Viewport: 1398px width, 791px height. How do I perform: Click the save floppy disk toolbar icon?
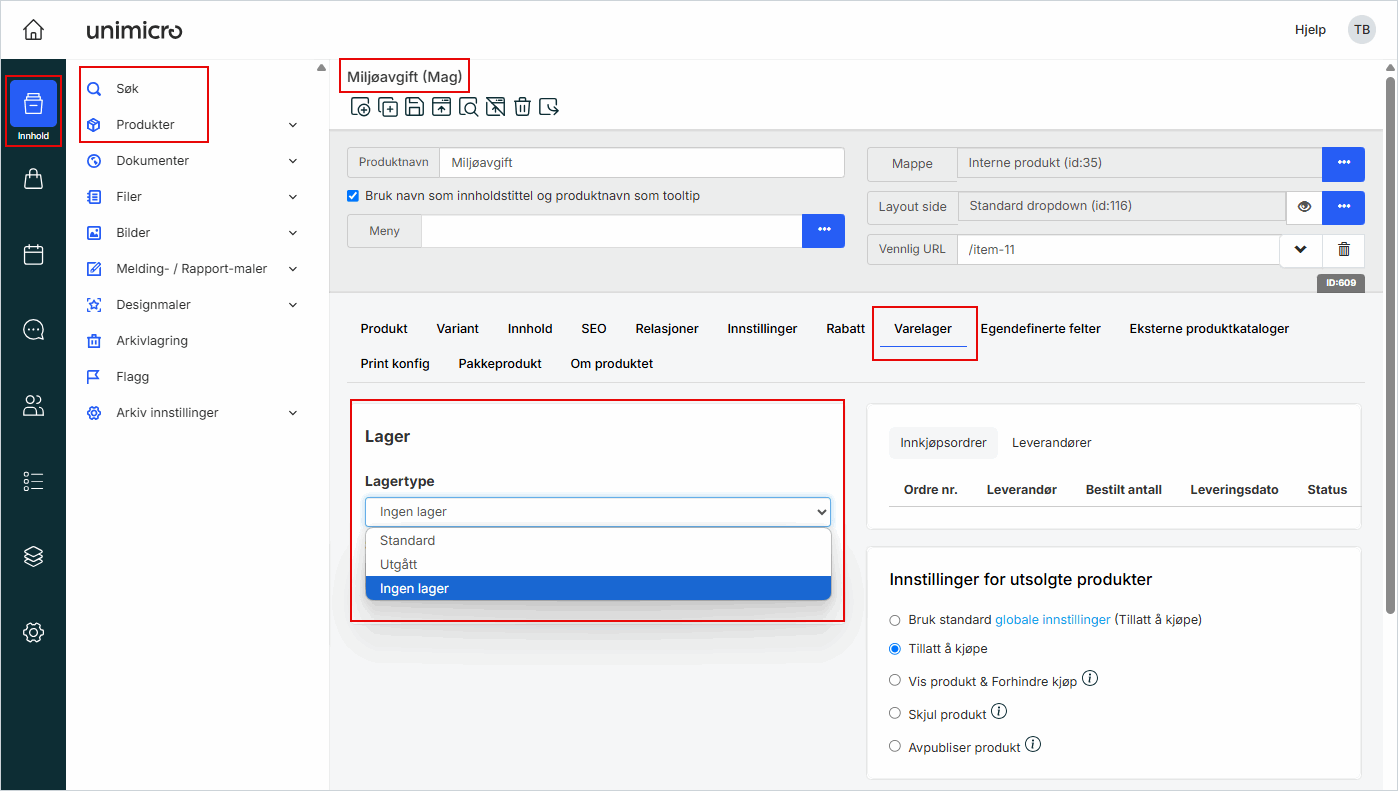click(414, 107)
